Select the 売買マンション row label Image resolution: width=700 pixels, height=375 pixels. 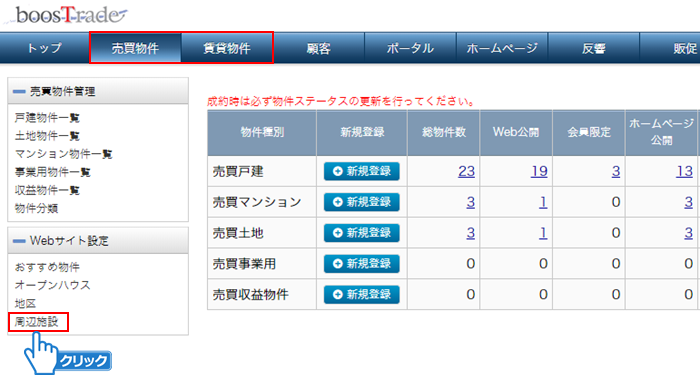click(x=257, y=202)
